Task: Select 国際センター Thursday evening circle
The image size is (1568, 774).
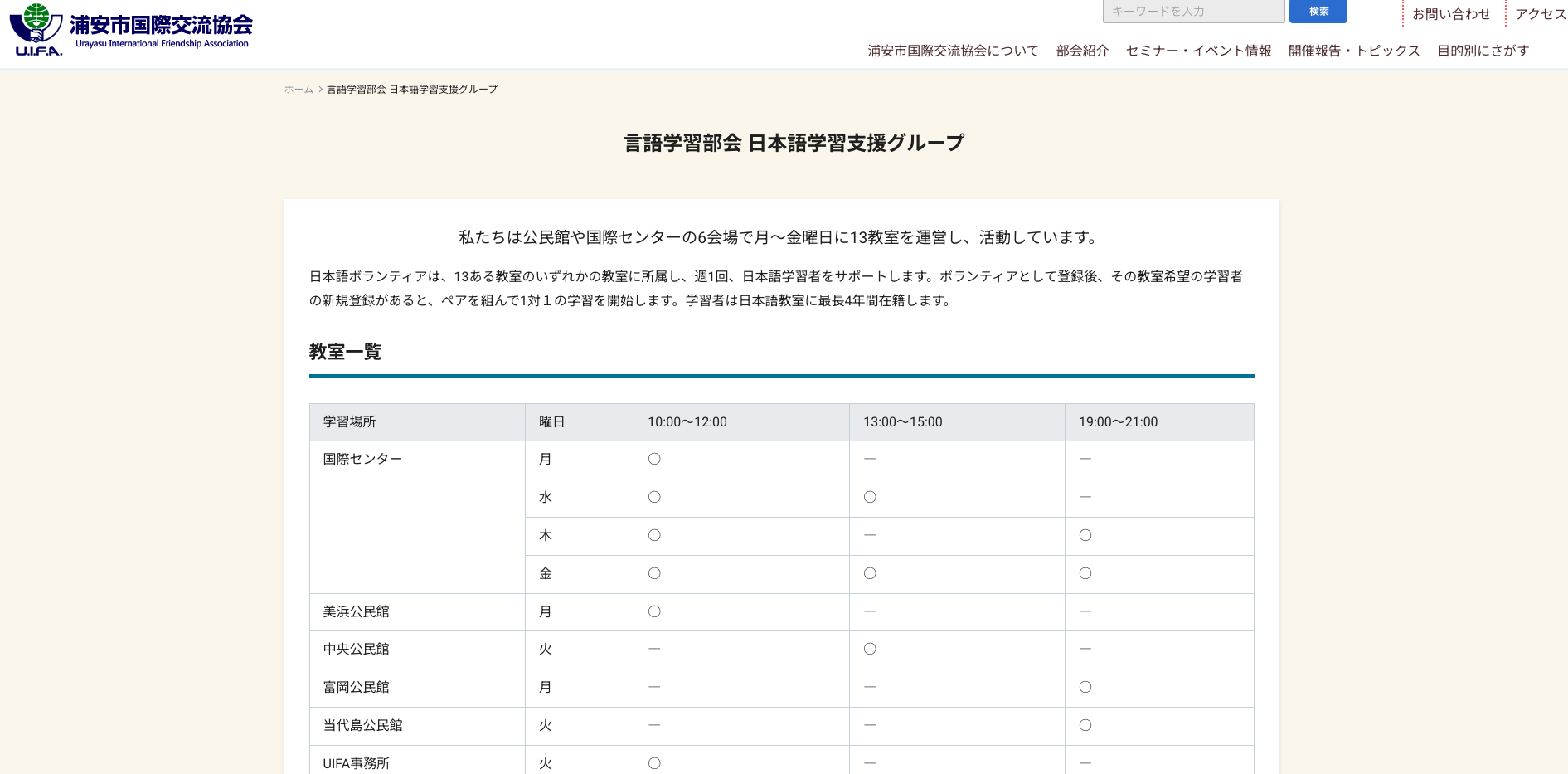Action: pyautogui.click(x=1085, y=535)
